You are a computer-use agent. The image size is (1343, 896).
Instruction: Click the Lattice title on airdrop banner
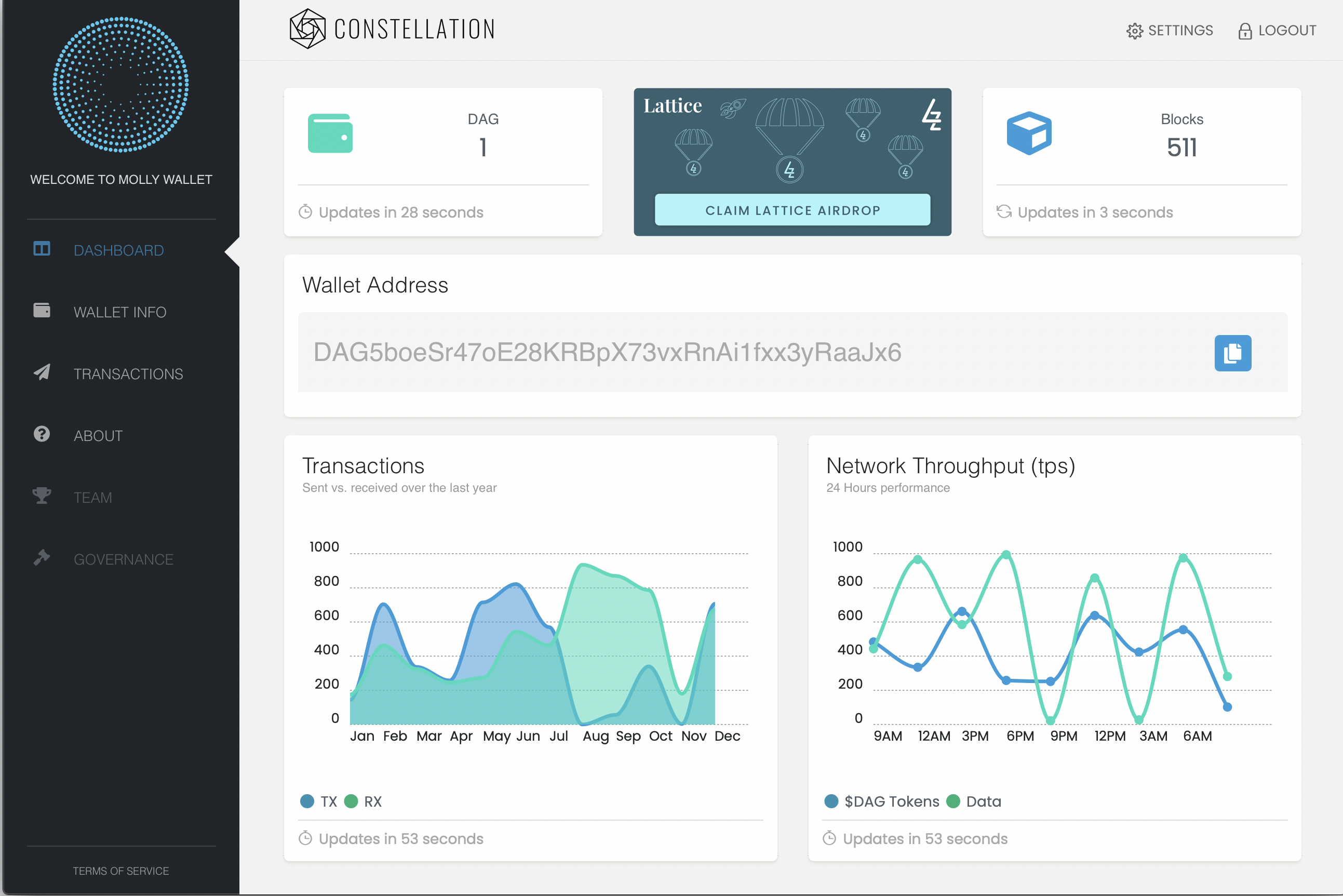click(673, 106)
